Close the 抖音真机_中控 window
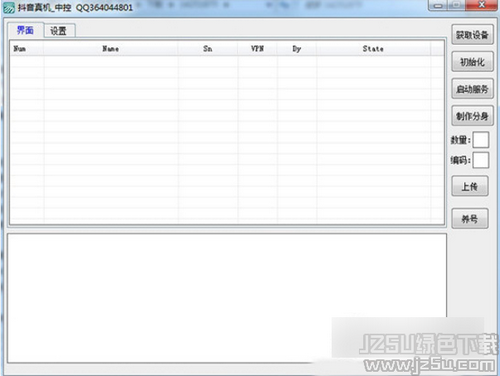Image resolution: width=500 pixels, height=376 pixels. 481,5
